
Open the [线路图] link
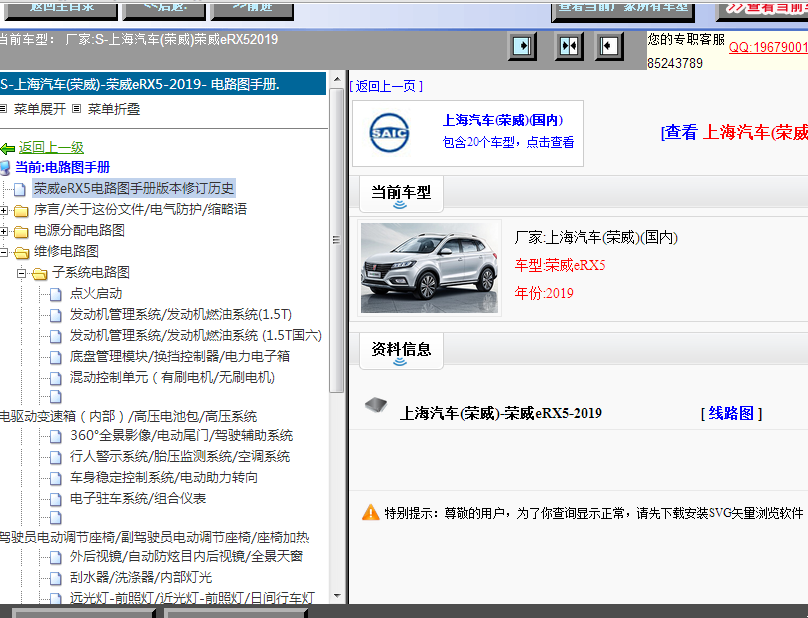731,413
